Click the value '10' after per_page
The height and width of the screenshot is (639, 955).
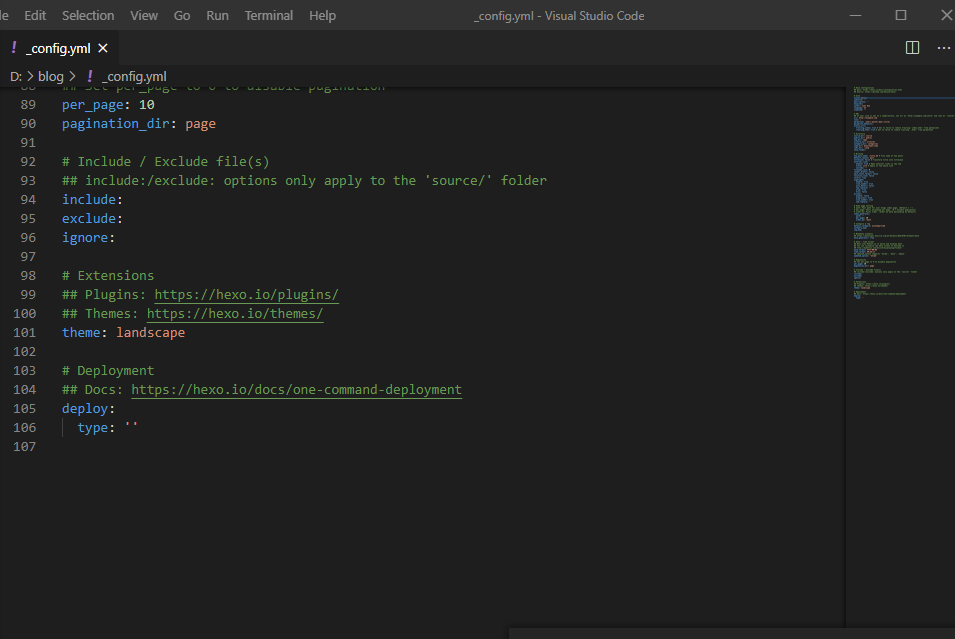[x=147, y=105]
